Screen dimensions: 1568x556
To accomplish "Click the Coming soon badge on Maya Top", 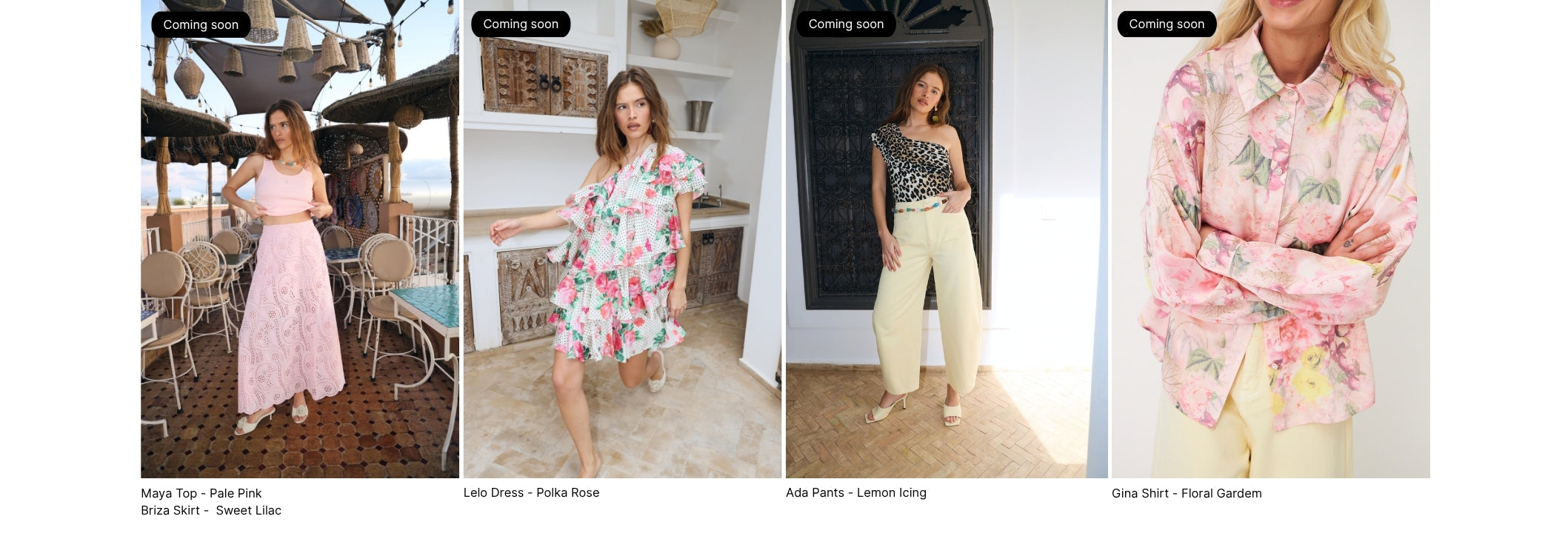I will click(201, 24).
